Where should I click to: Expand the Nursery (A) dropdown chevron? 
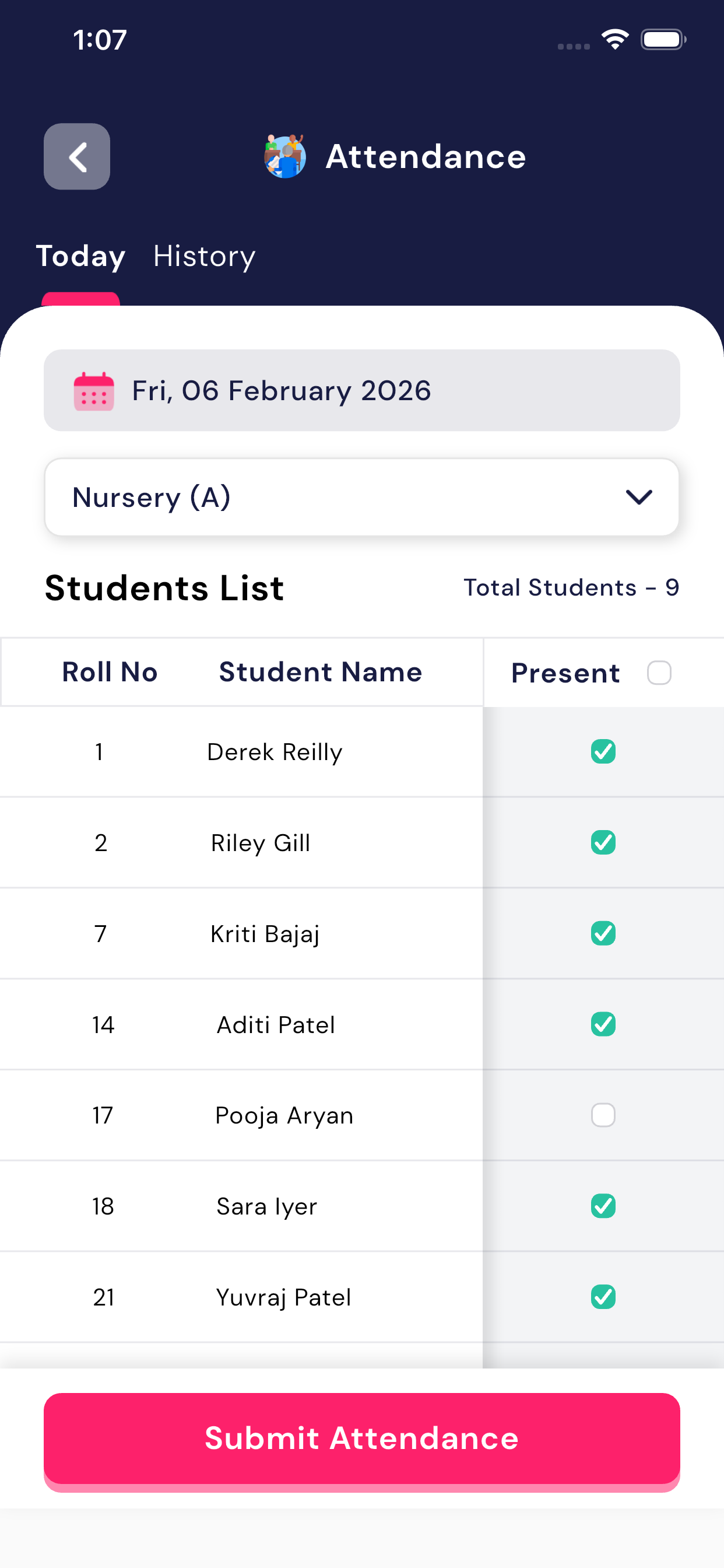639,498
